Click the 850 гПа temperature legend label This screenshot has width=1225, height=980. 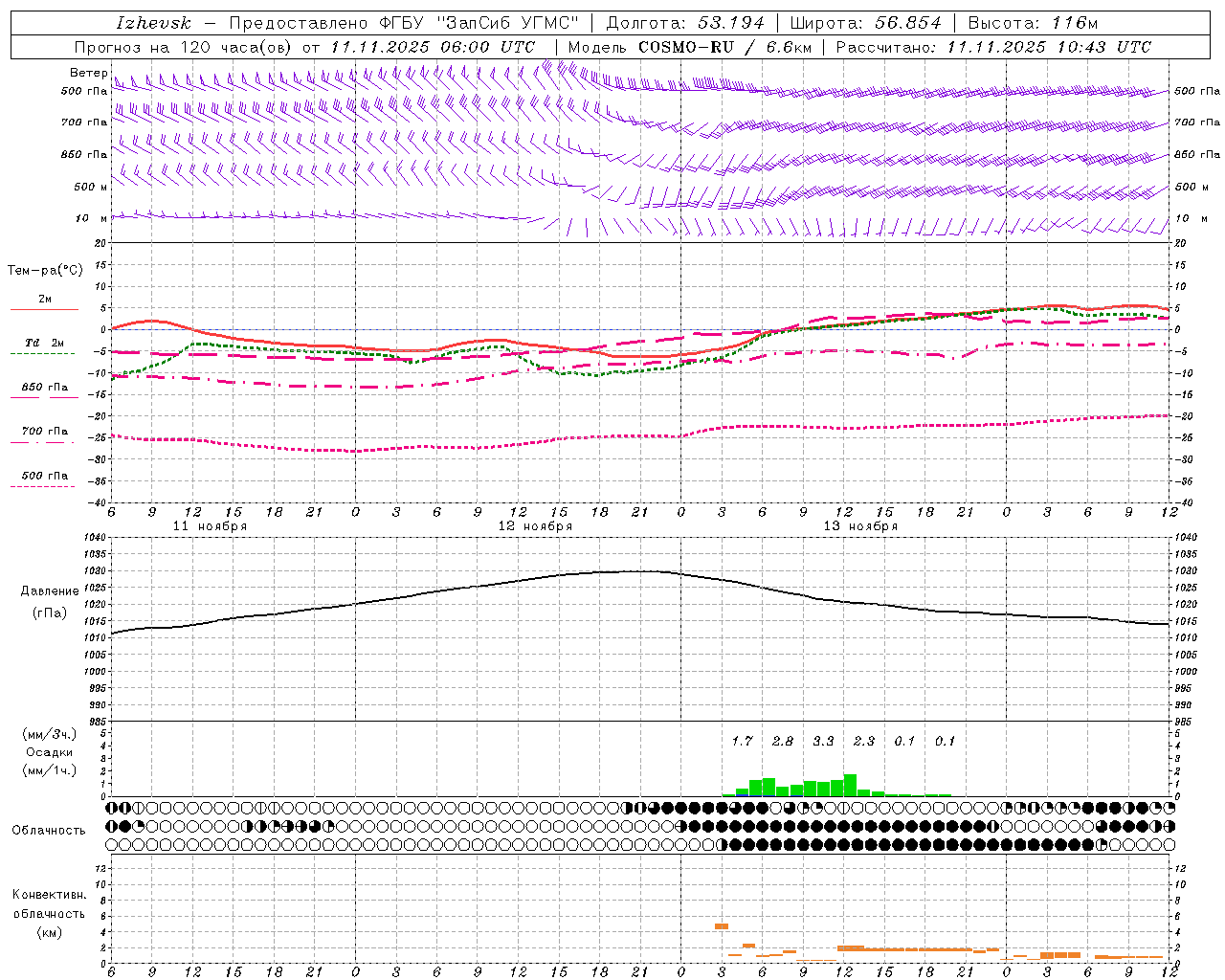click(45, 388)
